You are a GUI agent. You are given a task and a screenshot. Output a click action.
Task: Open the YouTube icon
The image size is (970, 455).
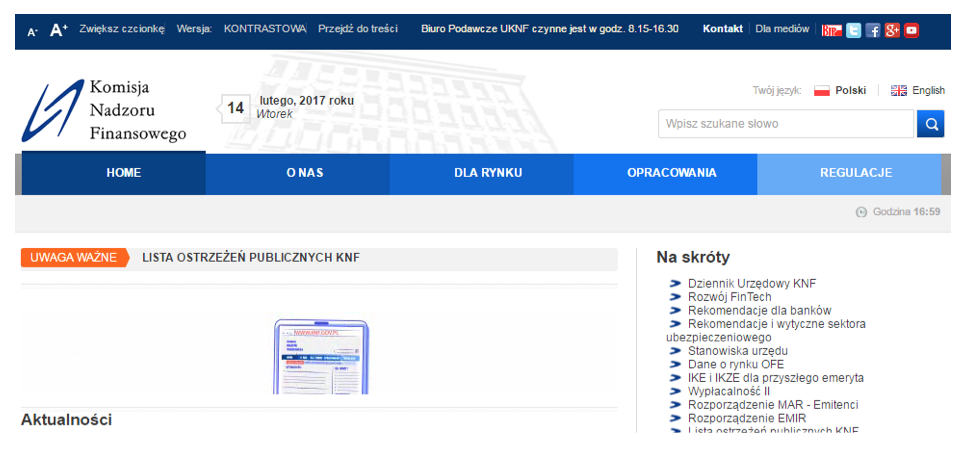(911, 30)
